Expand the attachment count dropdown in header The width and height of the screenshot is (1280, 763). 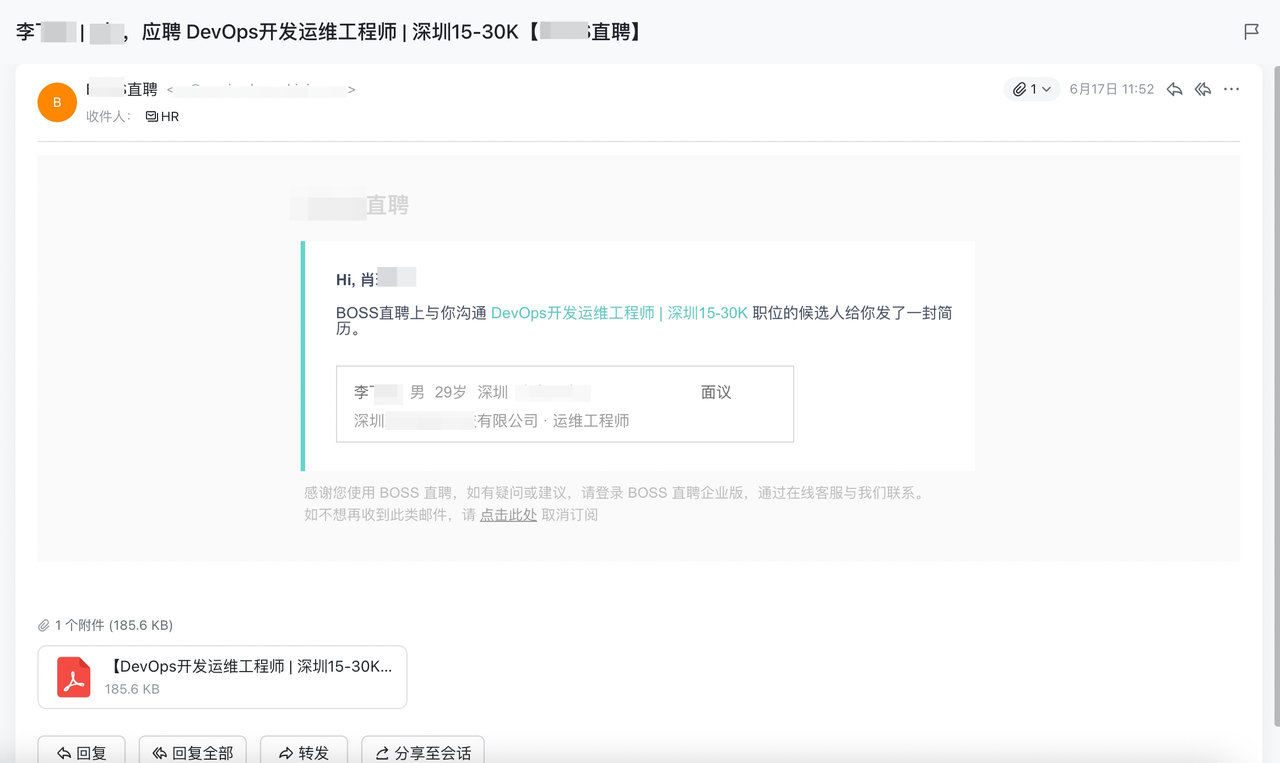[1032, 89]
